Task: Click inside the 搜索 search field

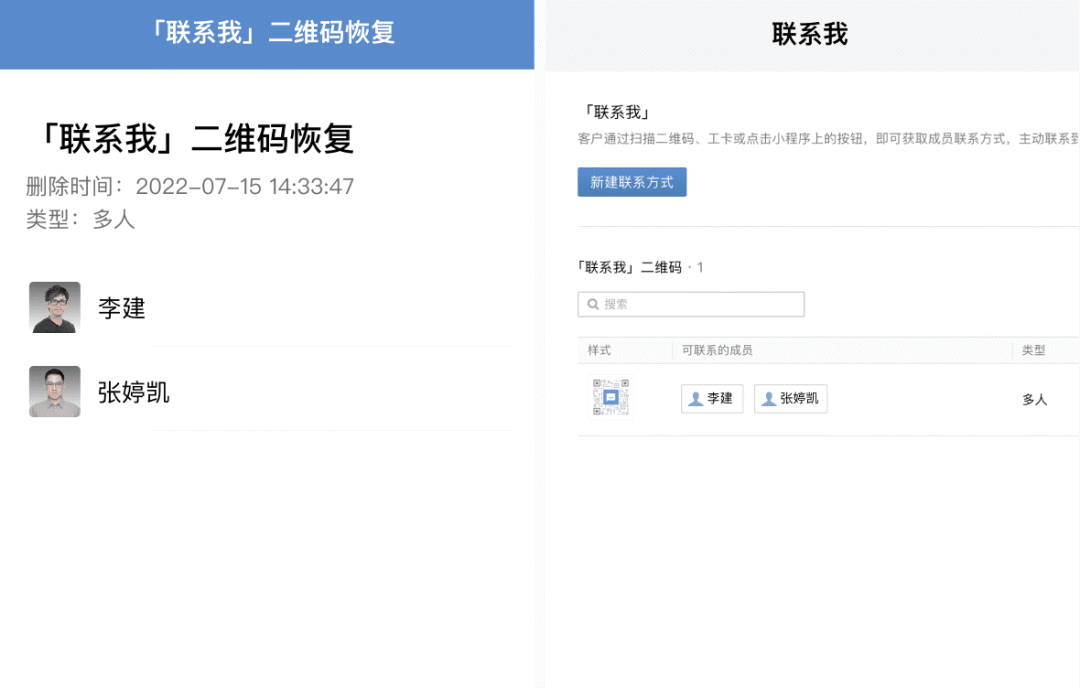Action: 690,304
